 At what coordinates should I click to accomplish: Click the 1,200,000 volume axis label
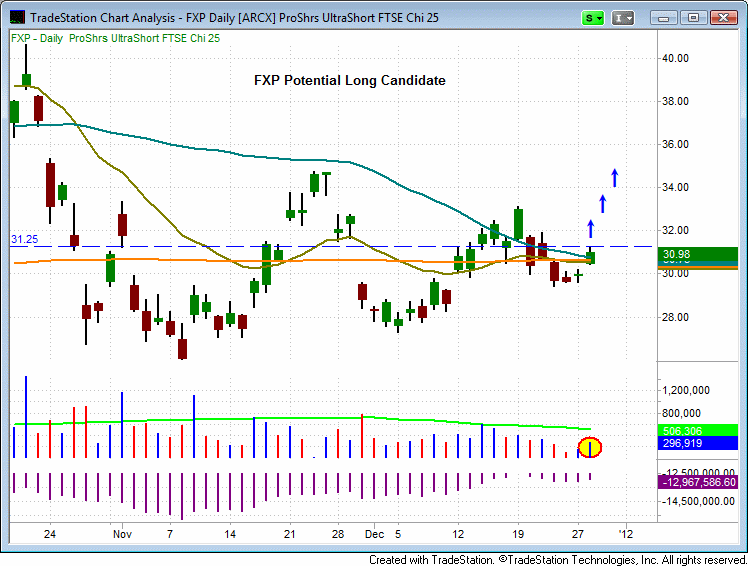point(686,390)
